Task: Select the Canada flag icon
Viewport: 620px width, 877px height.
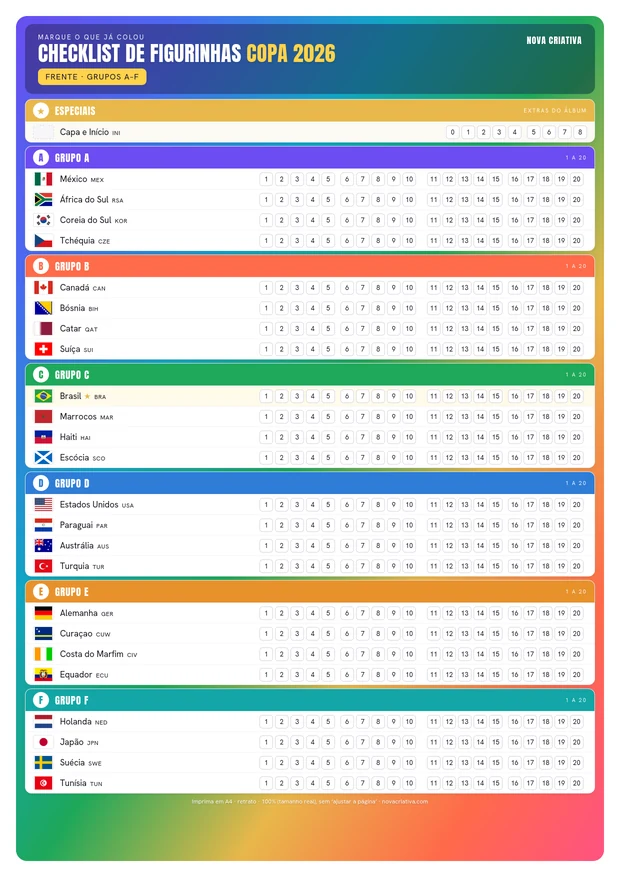Action: [x=43, y=287]
